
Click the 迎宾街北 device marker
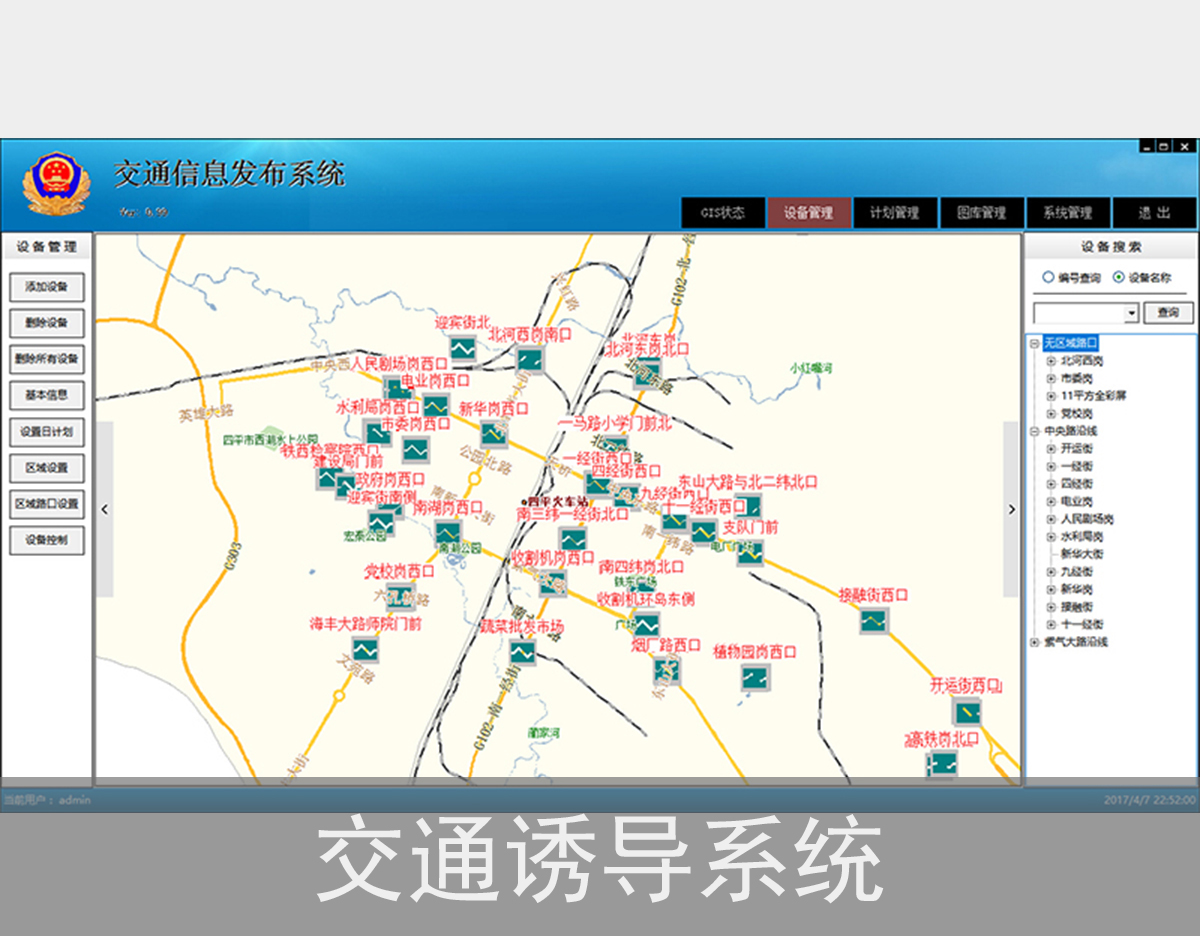464,349
